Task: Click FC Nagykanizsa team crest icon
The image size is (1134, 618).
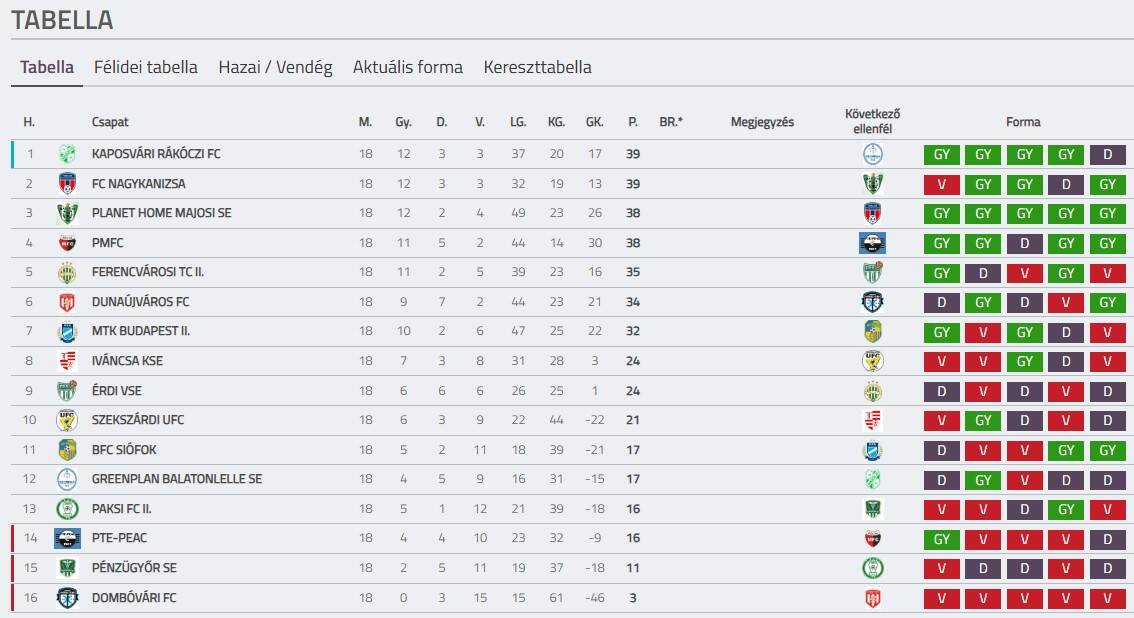Action: pos(67,184)
